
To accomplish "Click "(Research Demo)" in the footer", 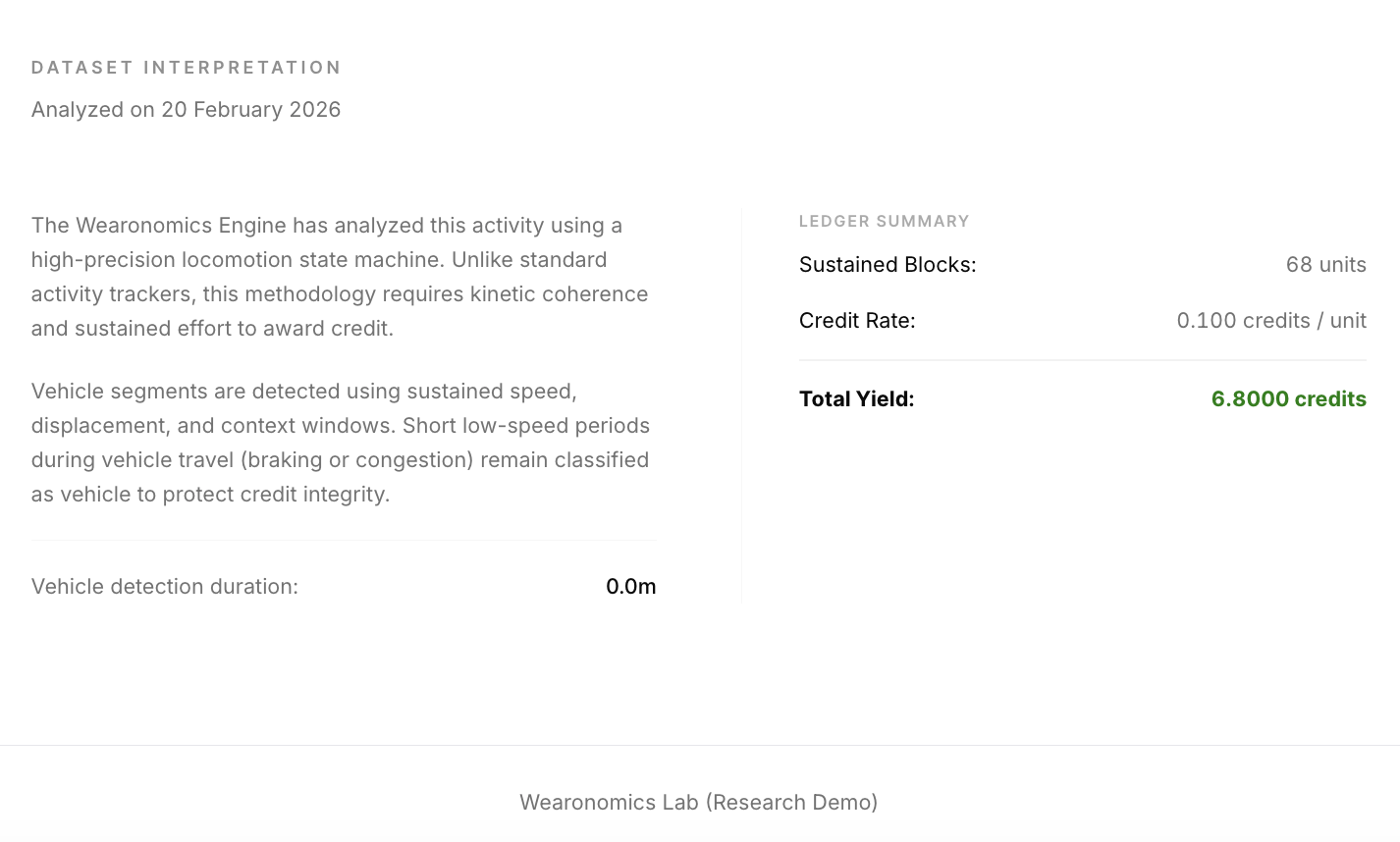I will (x=791, y=802).
